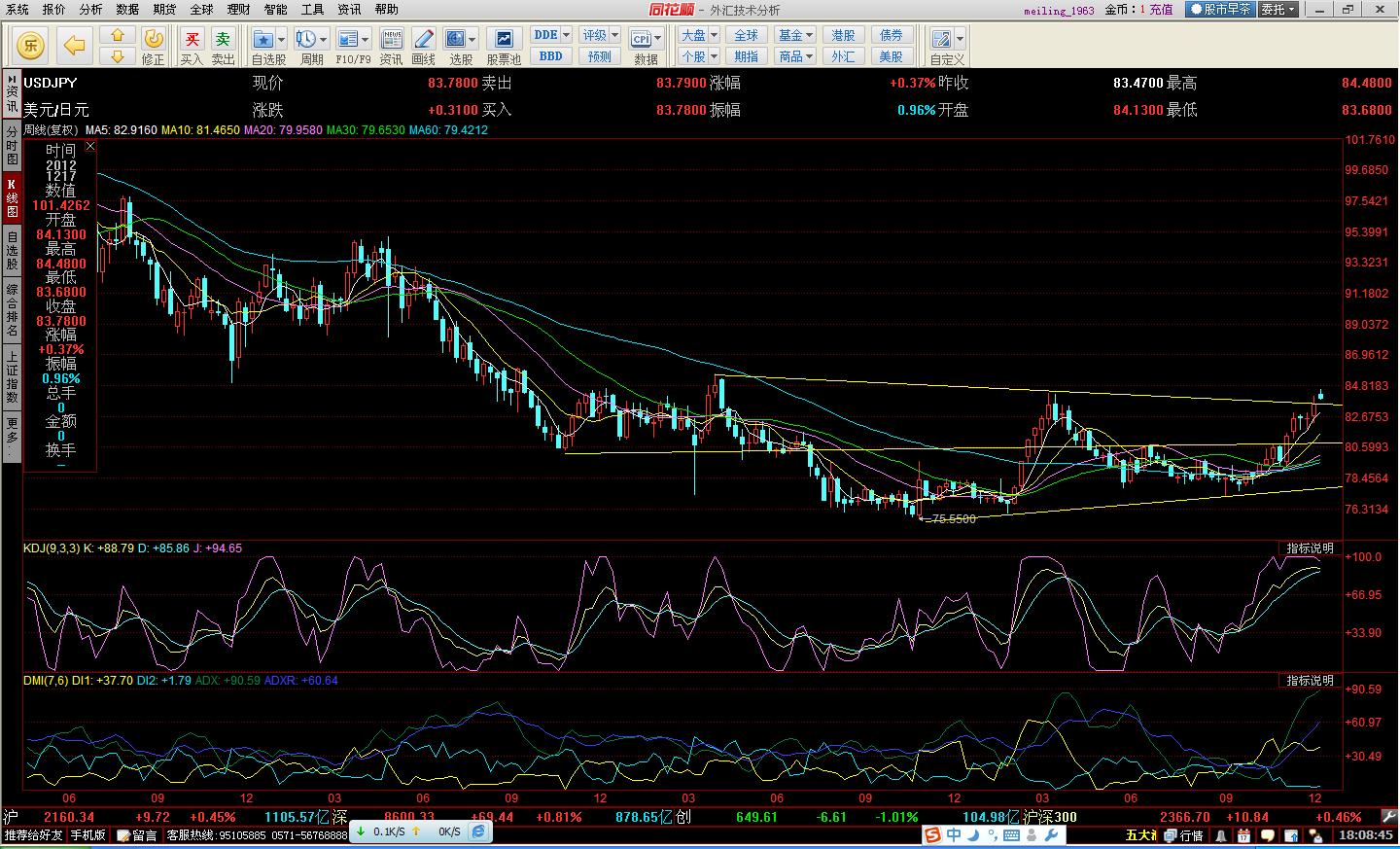
Task: Switch to 资讯 sidebar tab
Action: pyautogui.click(x=12, y=93)
